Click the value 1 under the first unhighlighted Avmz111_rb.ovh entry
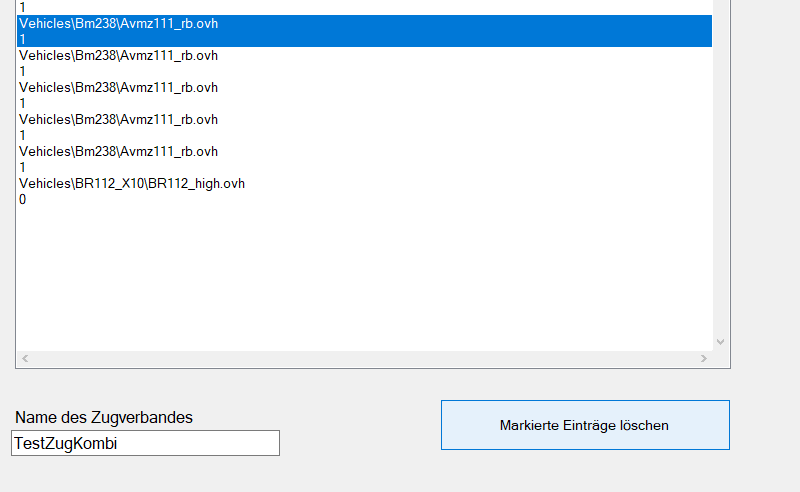800x492 pixels. pos(22,71)
